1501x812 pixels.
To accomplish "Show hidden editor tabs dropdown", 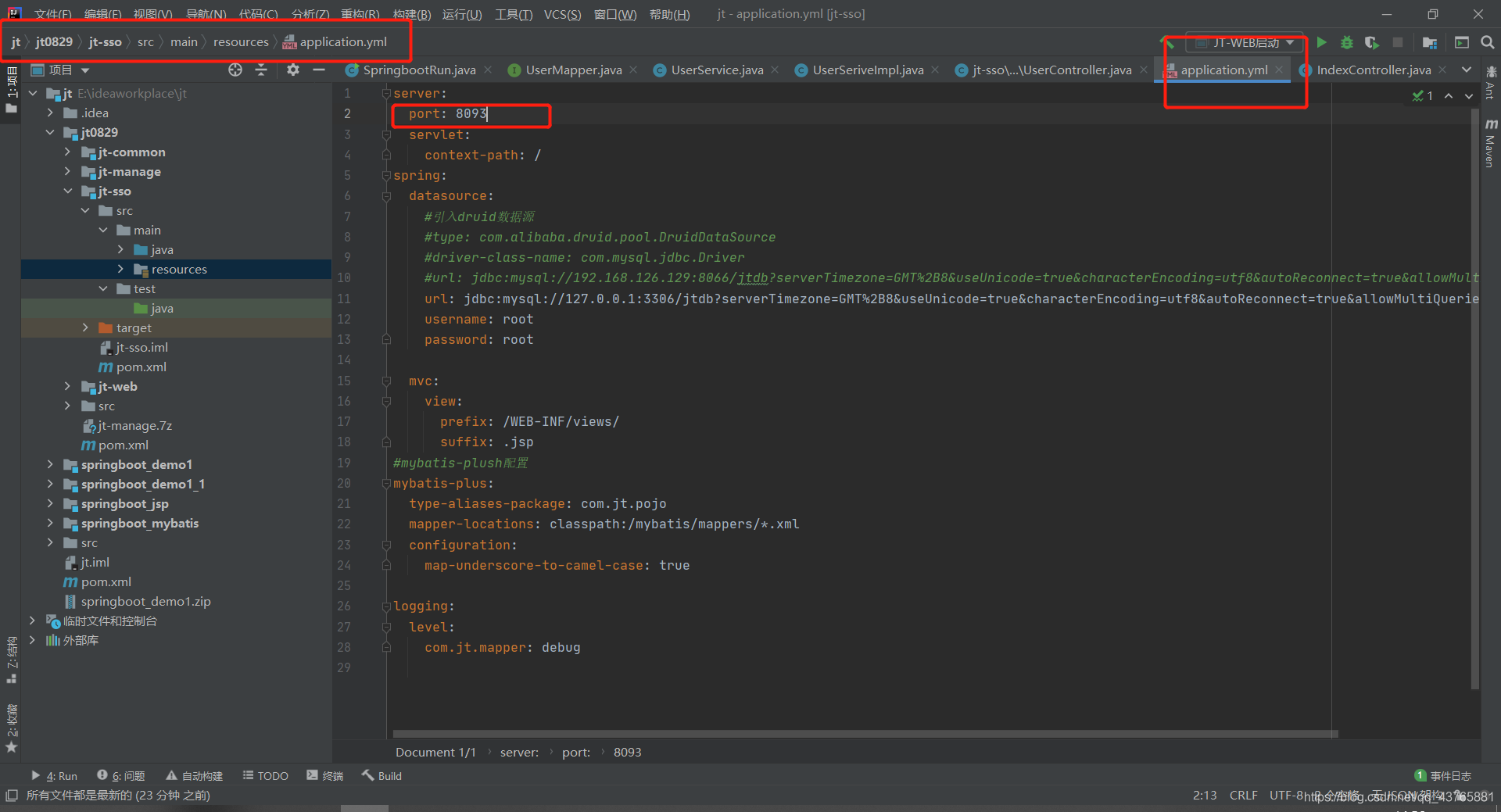I will [1467, 70].
